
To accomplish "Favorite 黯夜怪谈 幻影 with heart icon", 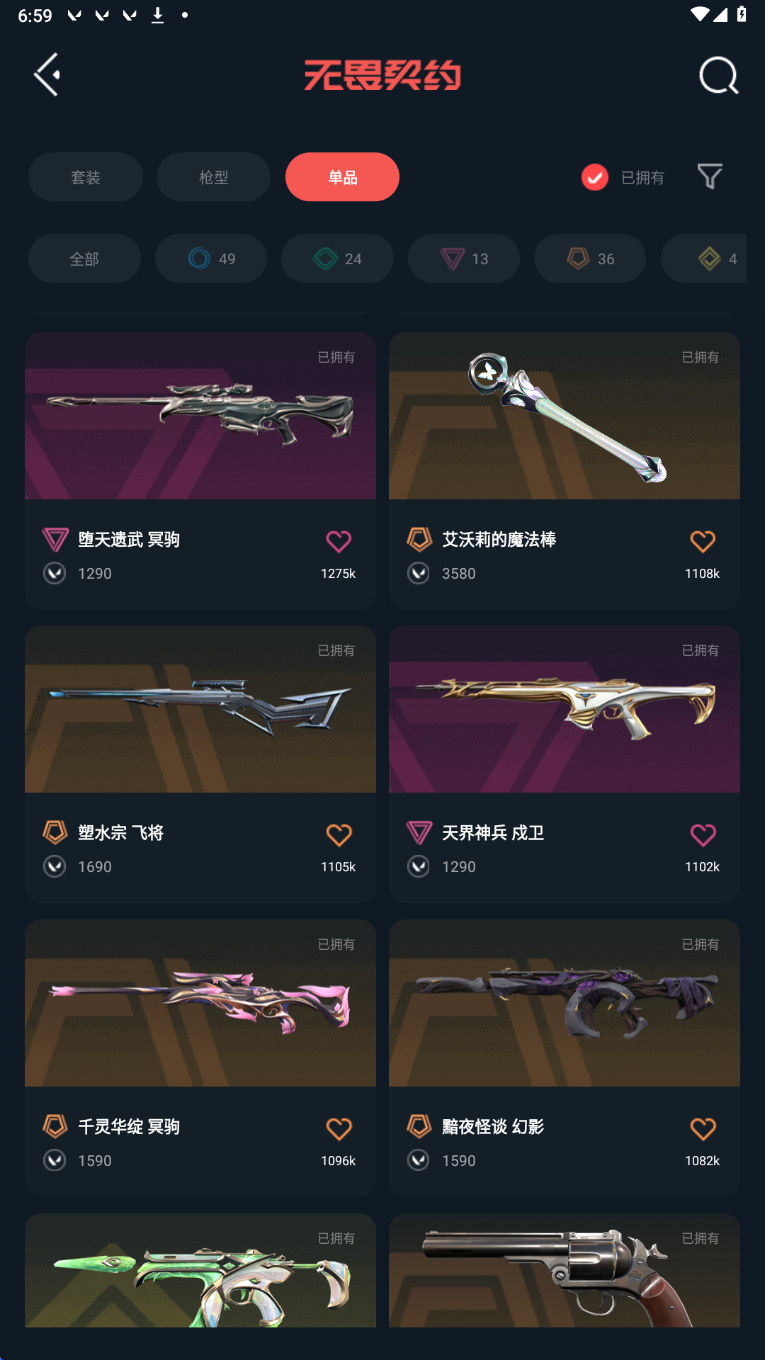I will click(703, 1129).
